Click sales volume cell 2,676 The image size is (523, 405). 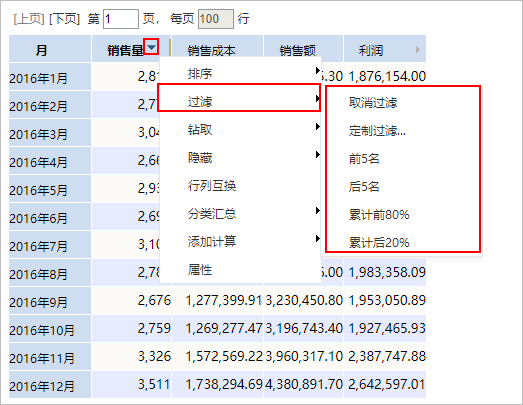(x=131, y=301)
